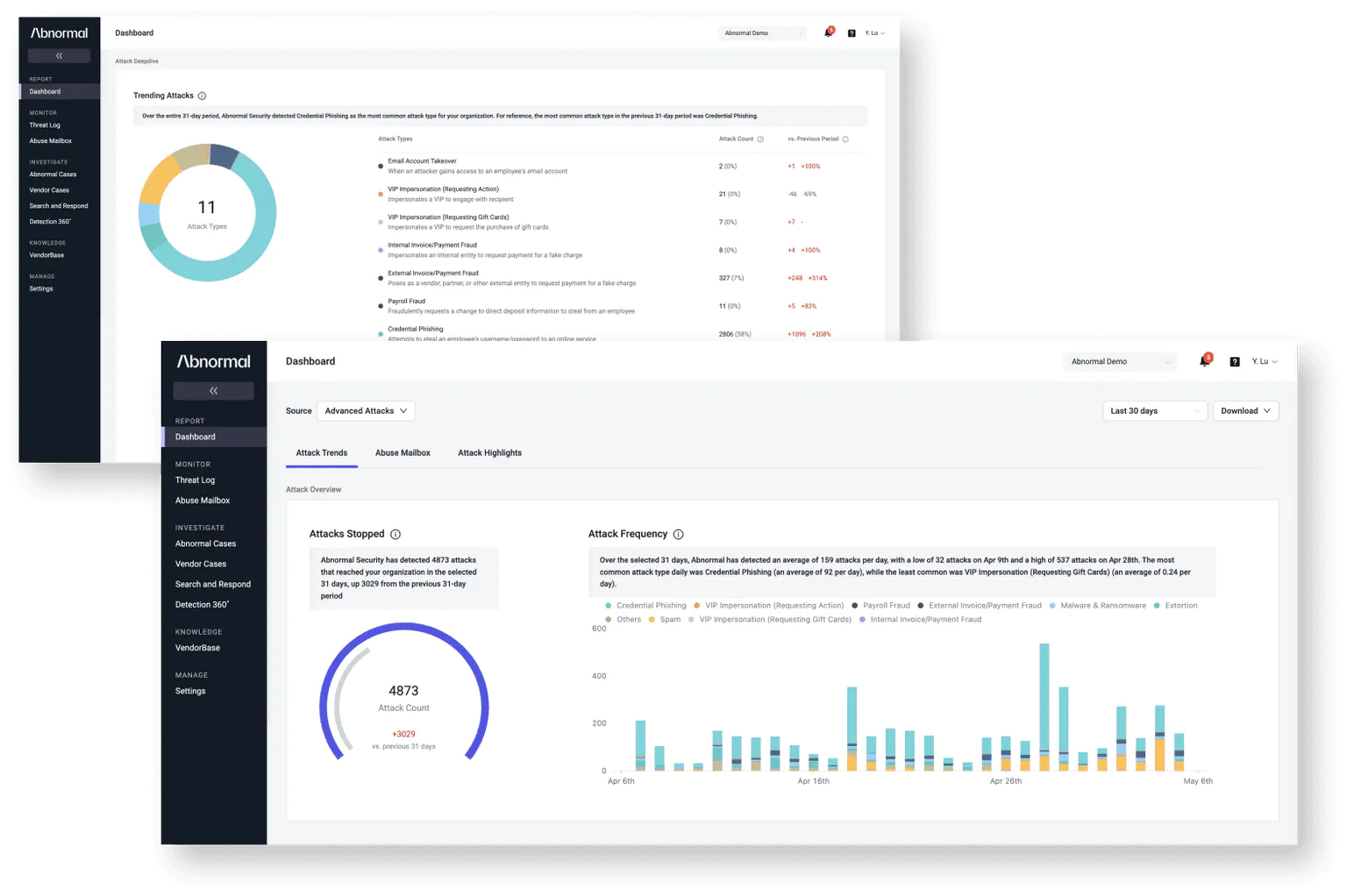Open Threat Log in front window sidebar

point(195,480)
